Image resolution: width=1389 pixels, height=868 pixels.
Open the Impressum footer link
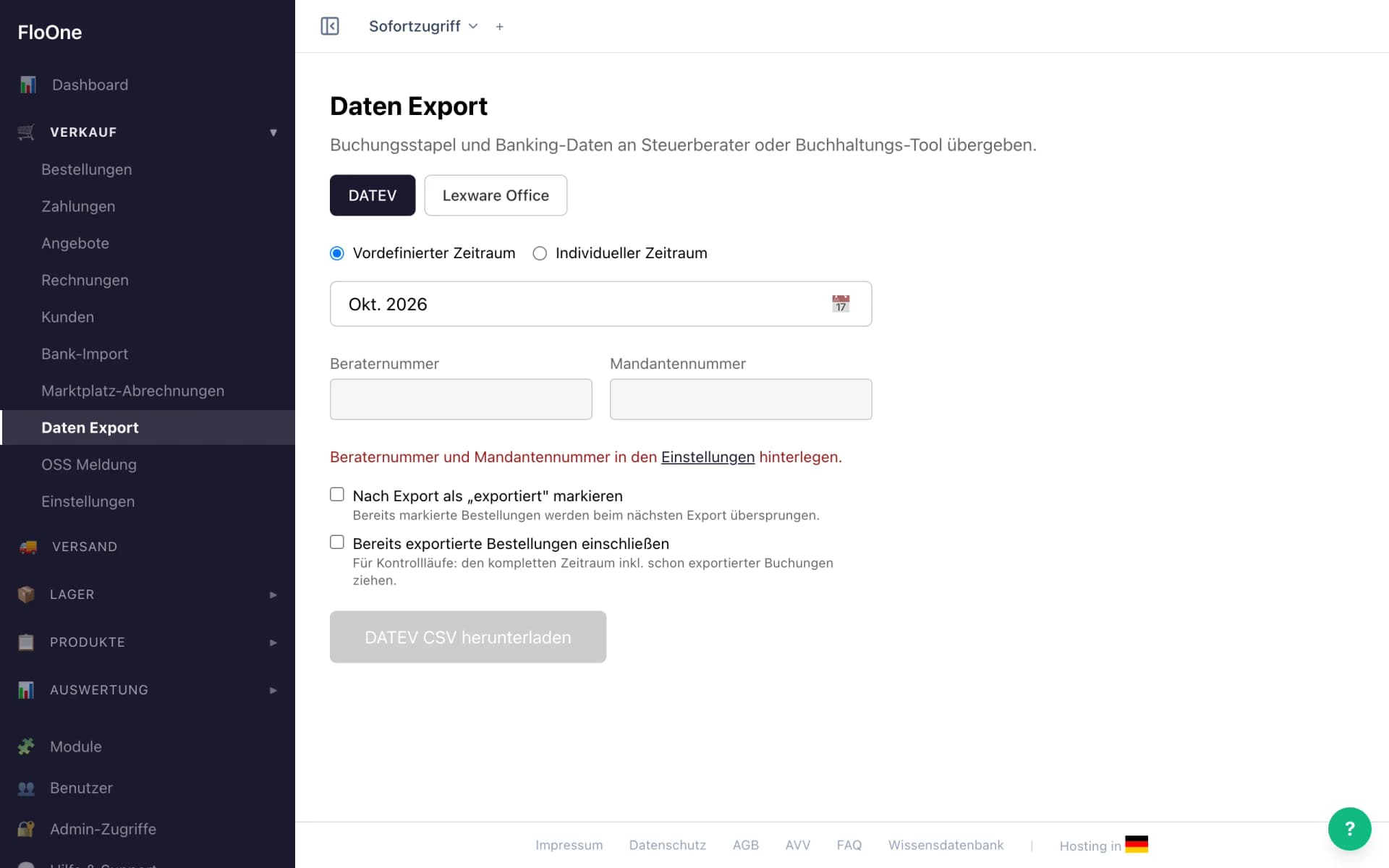click(x=569, y=845)
